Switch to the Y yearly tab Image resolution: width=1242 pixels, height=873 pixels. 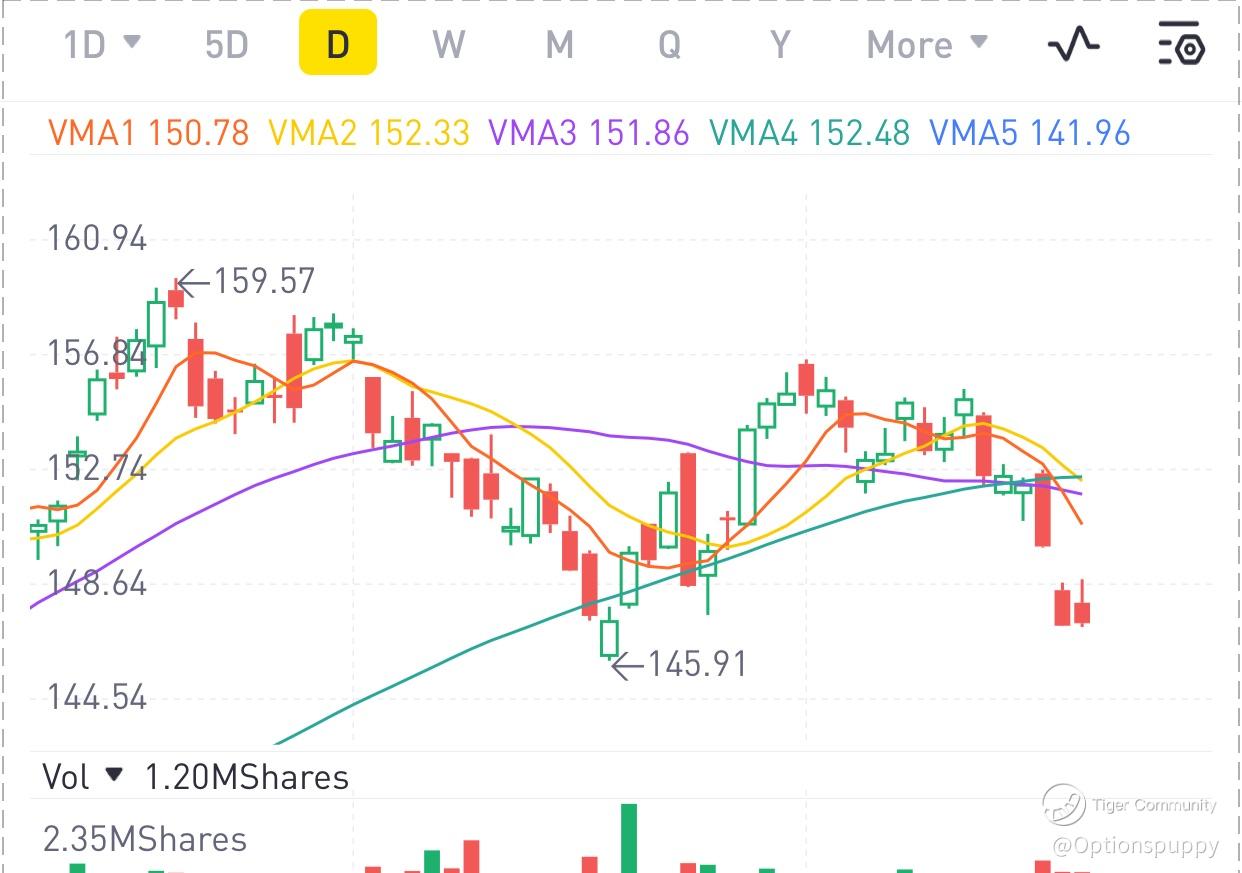(780, 45)
